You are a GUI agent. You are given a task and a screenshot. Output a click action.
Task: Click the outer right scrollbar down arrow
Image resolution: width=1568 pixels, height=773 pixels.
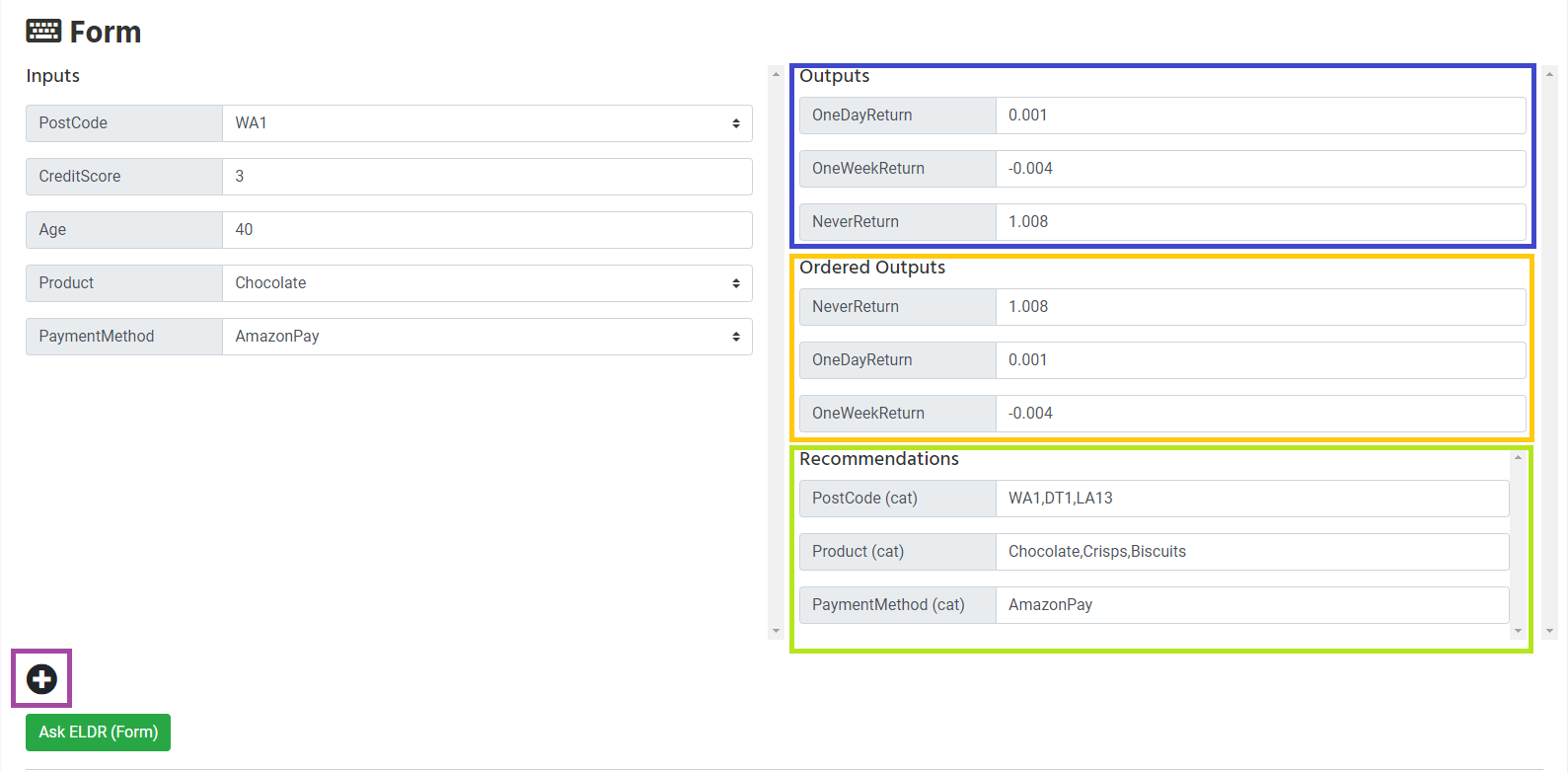[x=1550, y=631]
